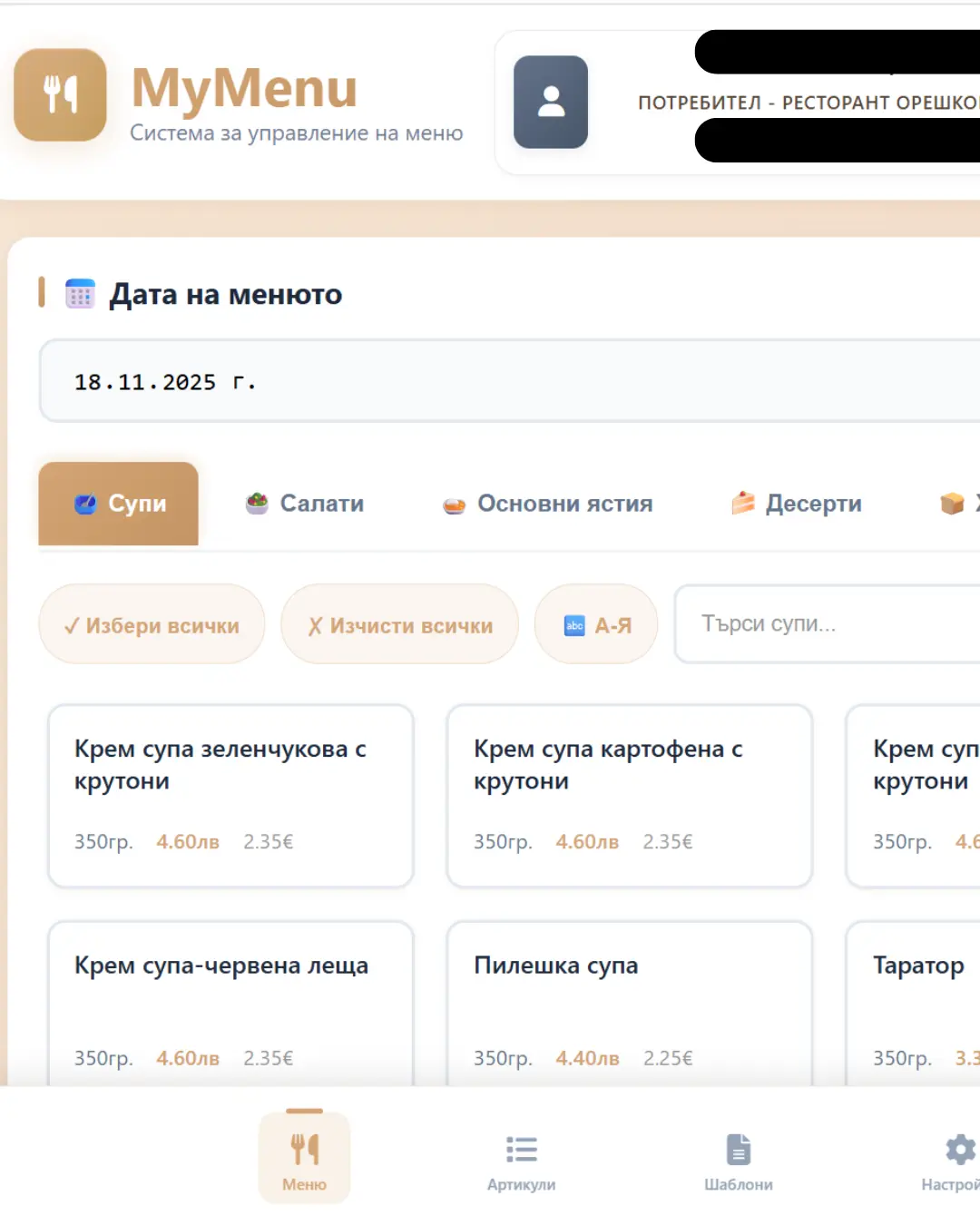Click the soup bowl icon on the Супи tab
This screenshot has height=1225, width=980.
tap(84, 505)
